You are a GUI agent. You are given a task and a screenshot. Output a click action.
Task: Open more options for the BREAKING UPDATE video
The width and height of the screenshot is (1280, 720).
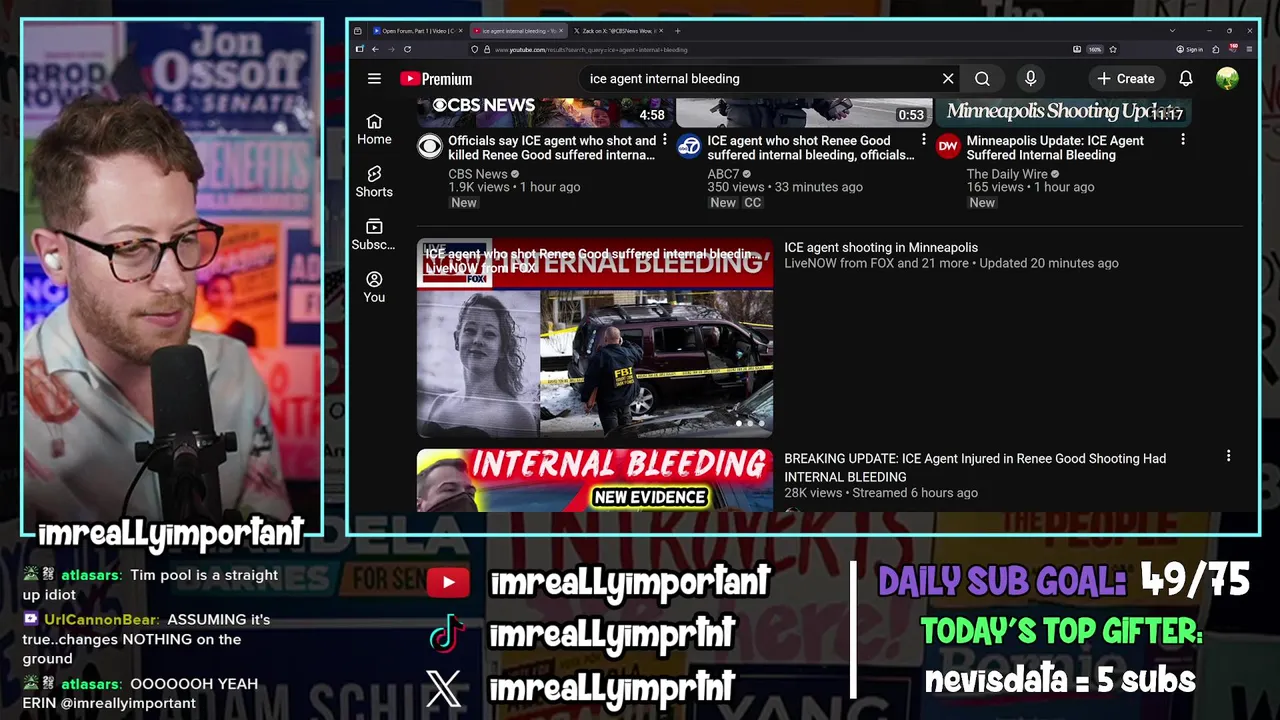coord(1228,456)
